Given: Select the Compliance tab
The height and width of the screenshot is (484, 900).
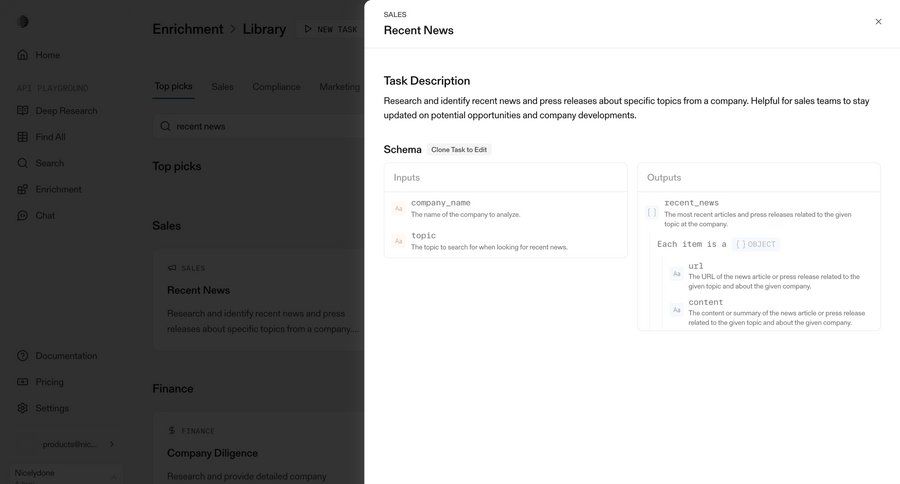Looking at the screenshot, I should pos(276,87).
